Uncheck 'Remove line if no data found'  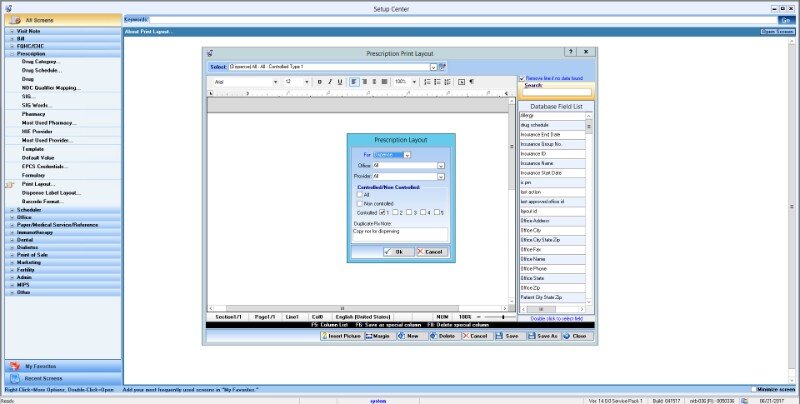click(x=521, y=78)
